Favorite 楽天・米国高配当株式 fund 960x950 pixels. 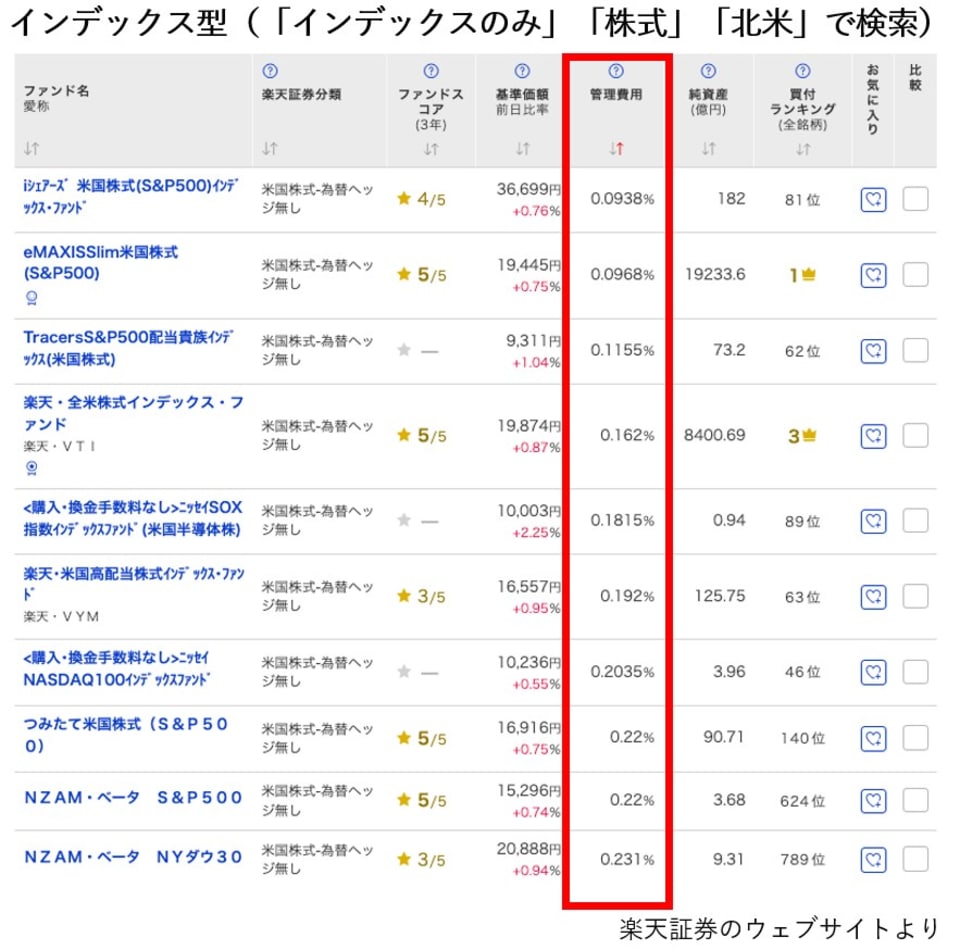873,597
